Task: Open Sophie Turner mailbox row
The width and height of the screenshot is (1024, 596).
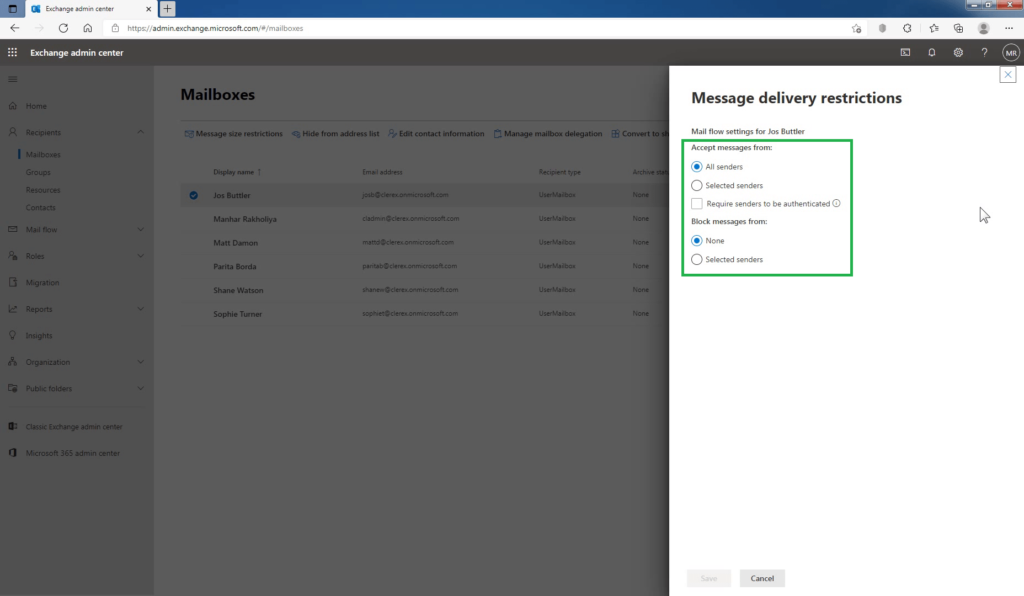Action: [x=424, y=314]
